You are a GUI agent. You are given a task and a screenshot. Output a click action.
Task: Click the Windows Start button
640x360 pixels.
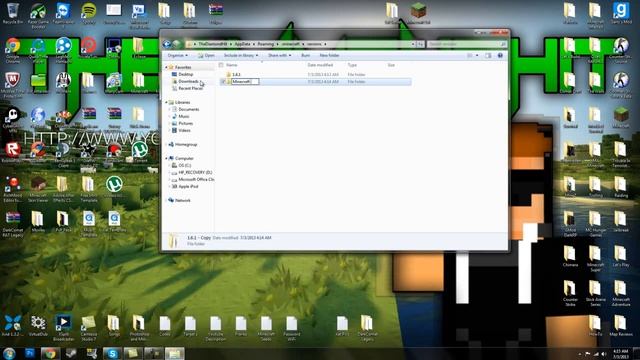[x=9, y=353]
